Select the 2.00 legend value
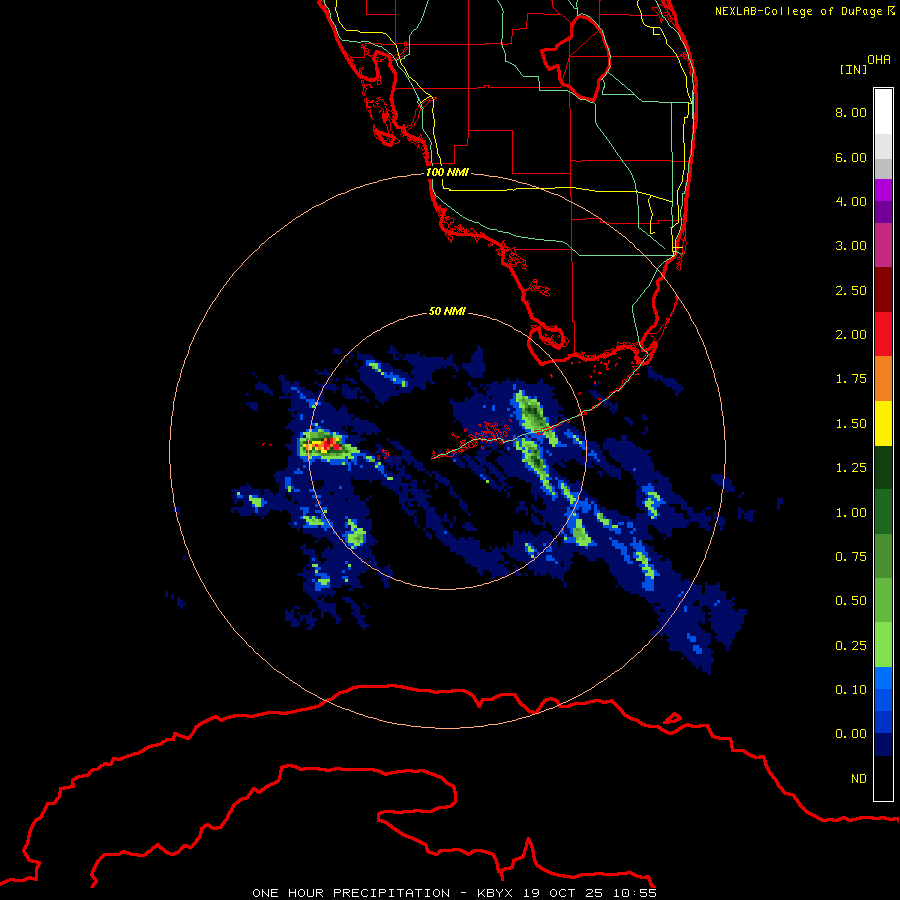 pos(851,335)
